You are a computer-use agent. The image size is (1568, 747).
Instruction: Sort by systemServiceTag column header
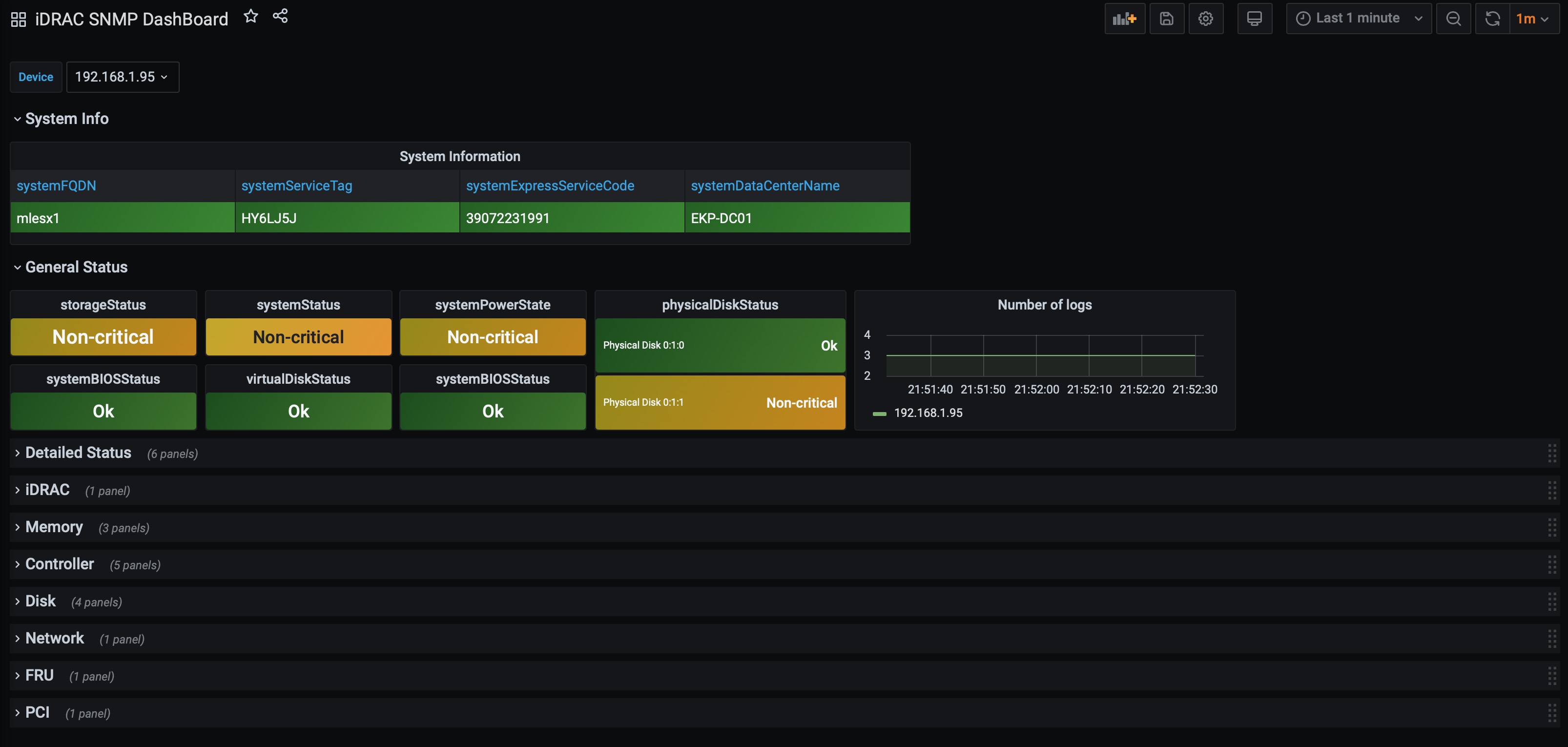point(296,186)
